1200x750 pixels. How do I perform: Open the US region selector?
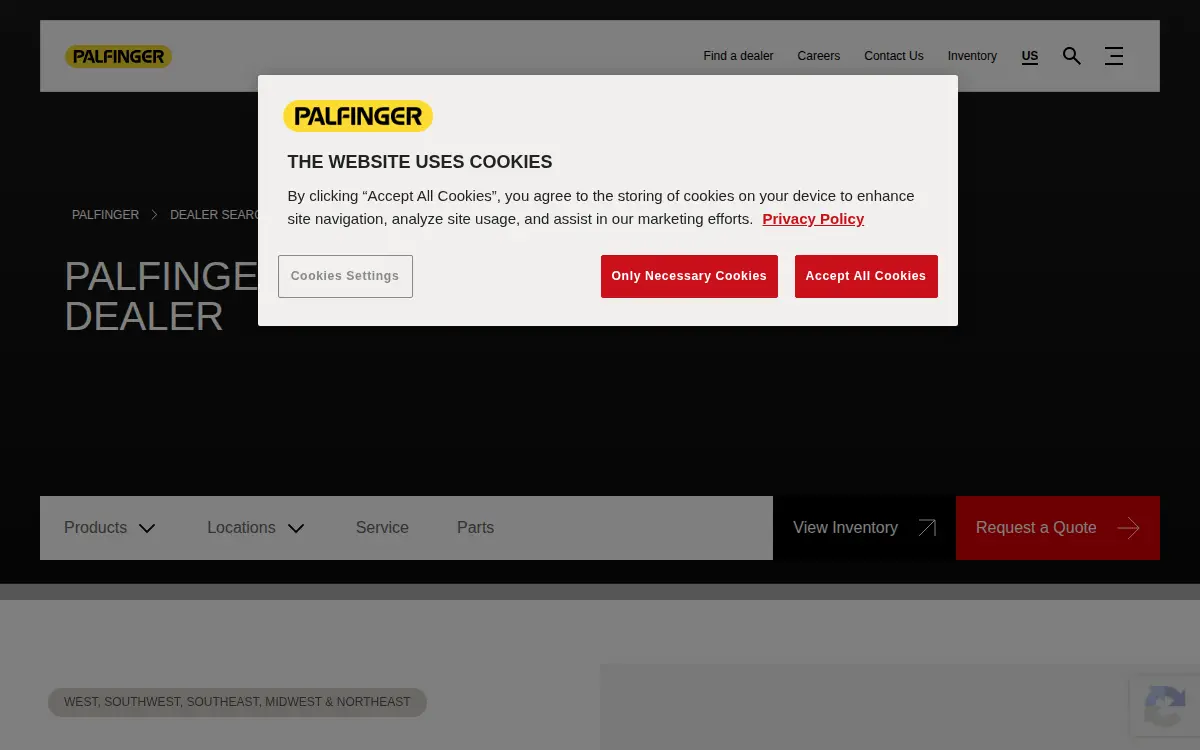[1030, 56]
